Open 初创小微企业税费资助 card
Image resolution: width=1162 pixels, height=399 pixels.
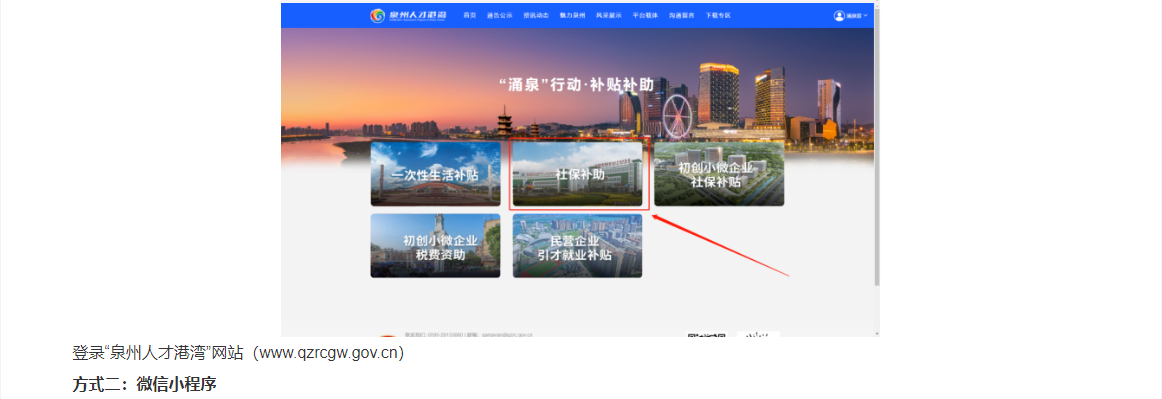point(435,245)
